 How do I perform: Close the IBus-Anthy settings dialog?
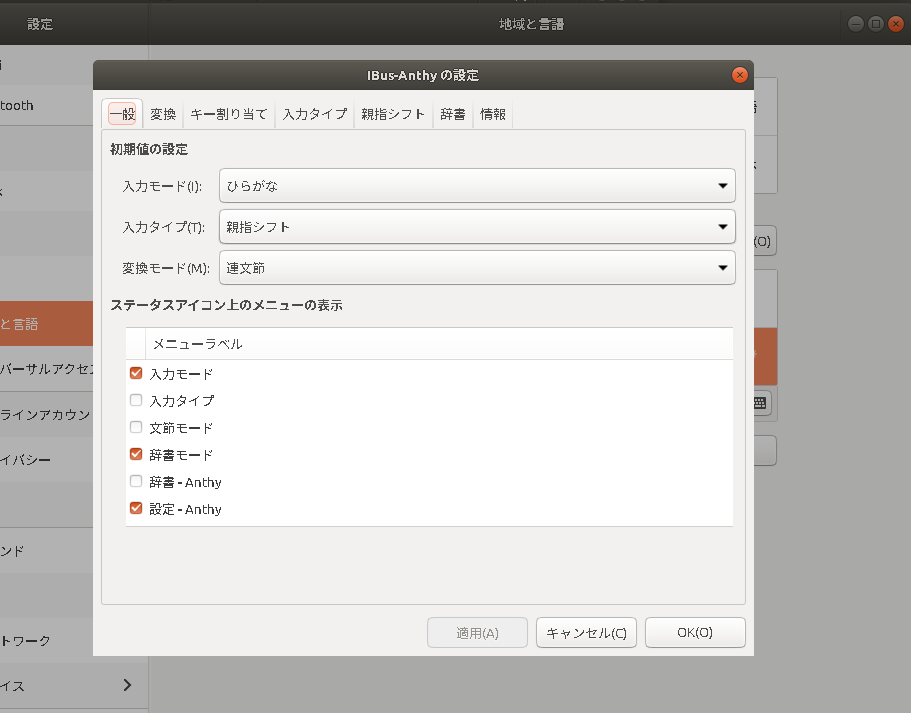pos(739,75)
